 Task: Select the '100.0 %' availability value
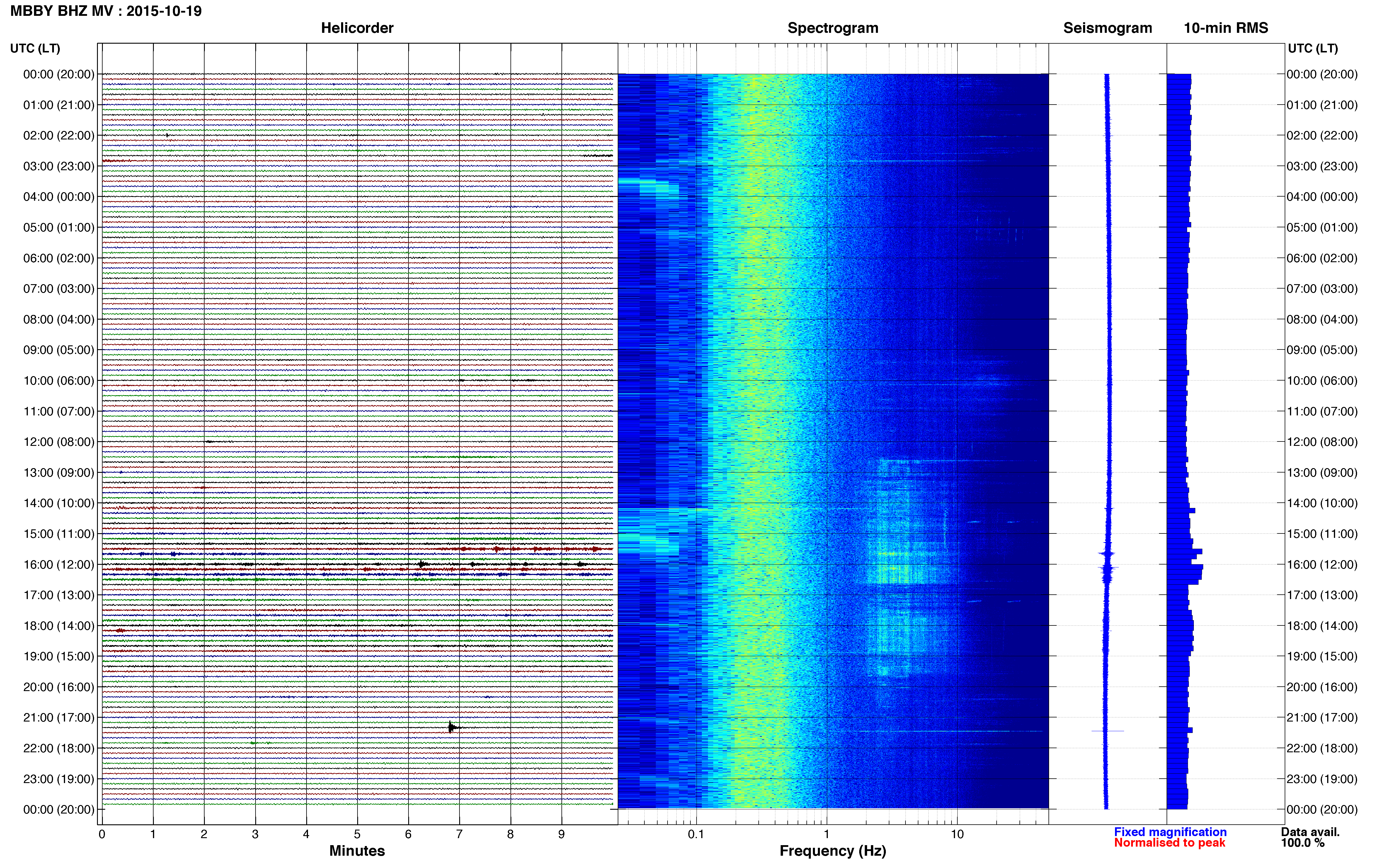click(x=1303, y=843)
